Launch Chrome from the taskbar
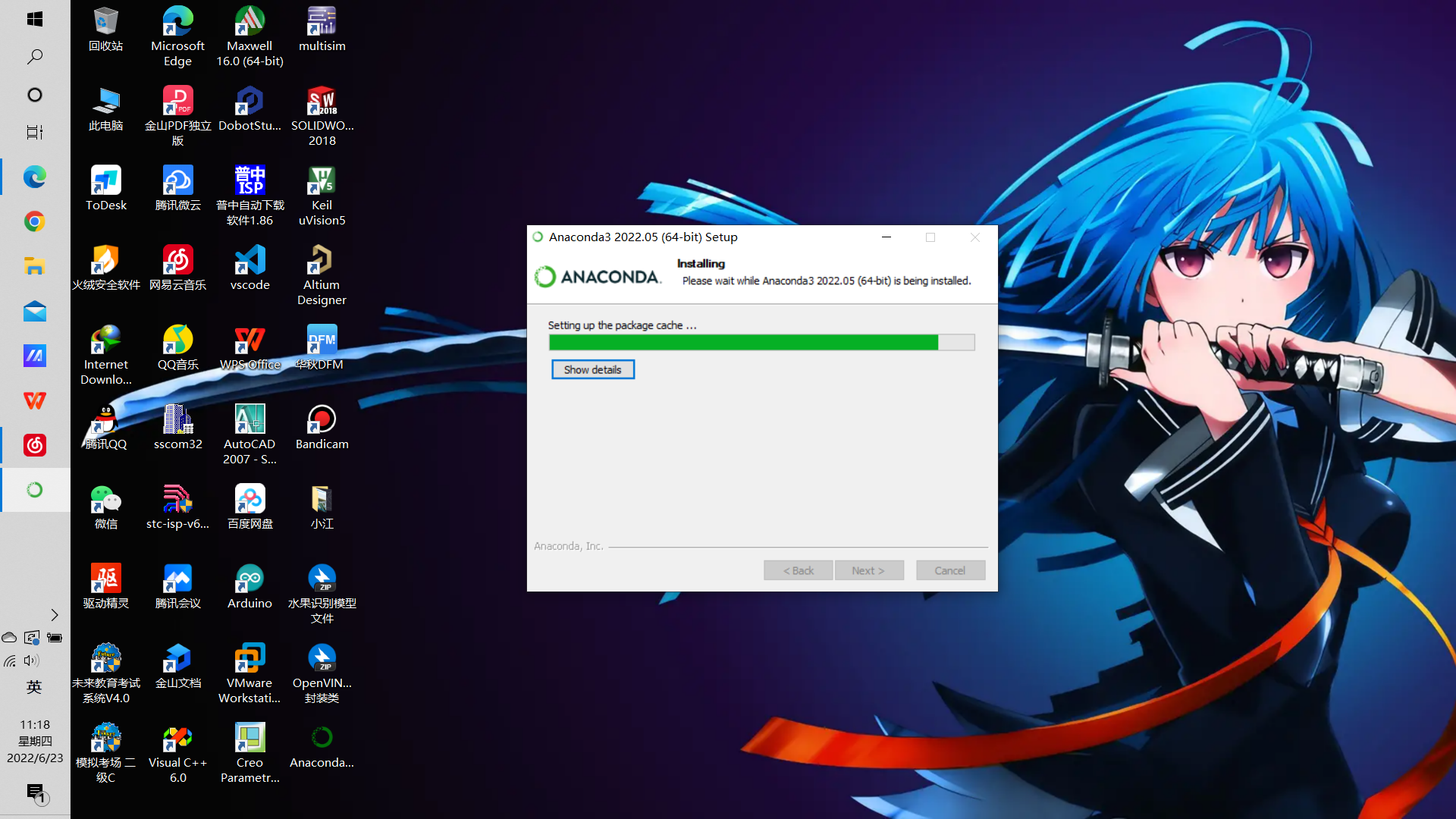Image resolution: width=1456 pixels, height=819 pixels. click(35, 221)
